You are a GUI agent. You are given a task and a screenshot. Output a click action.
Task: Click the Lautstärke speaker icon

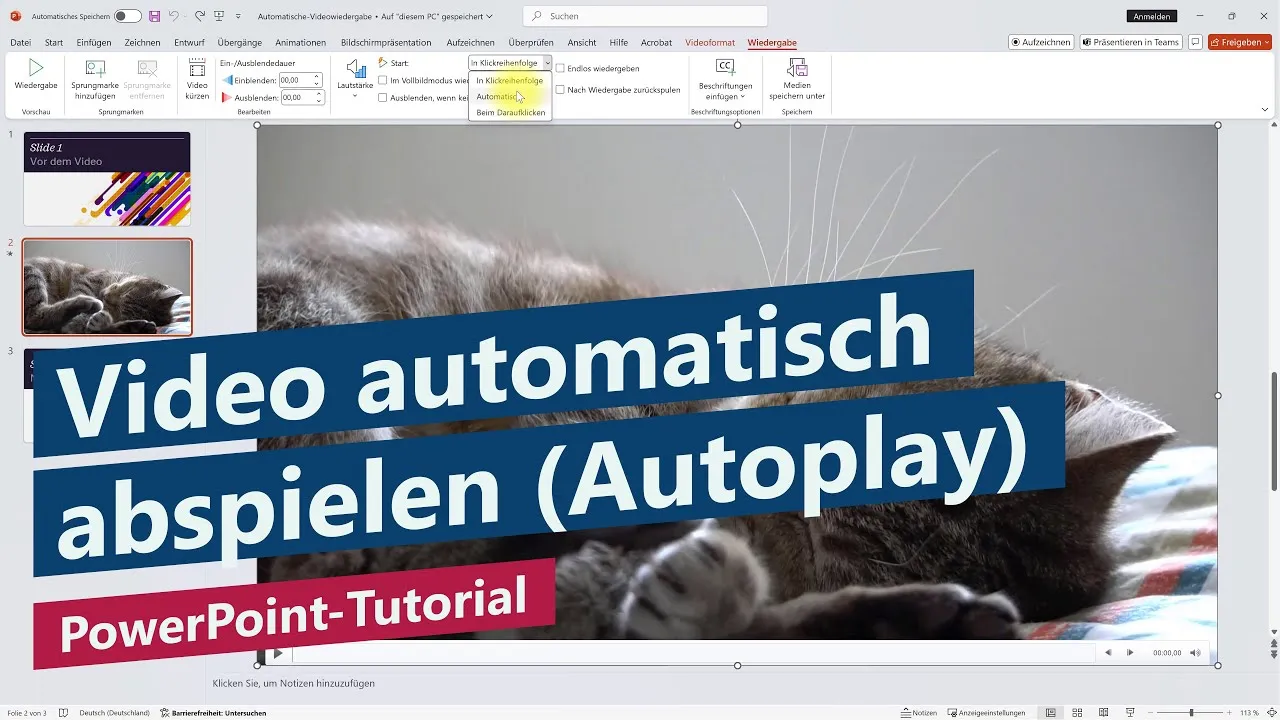354,70
